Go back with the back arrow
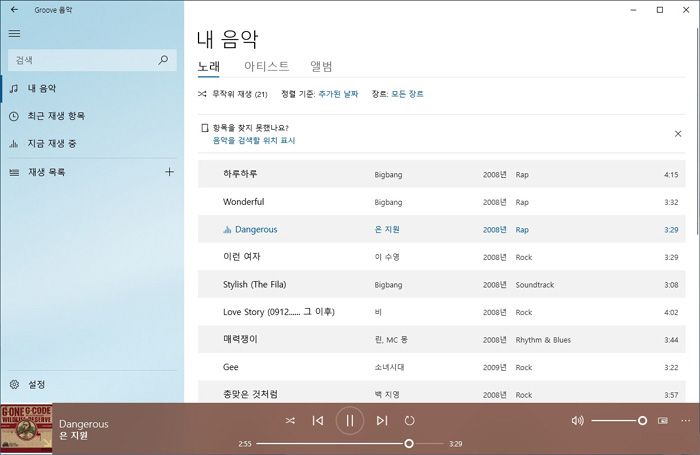 coord(14,9)
